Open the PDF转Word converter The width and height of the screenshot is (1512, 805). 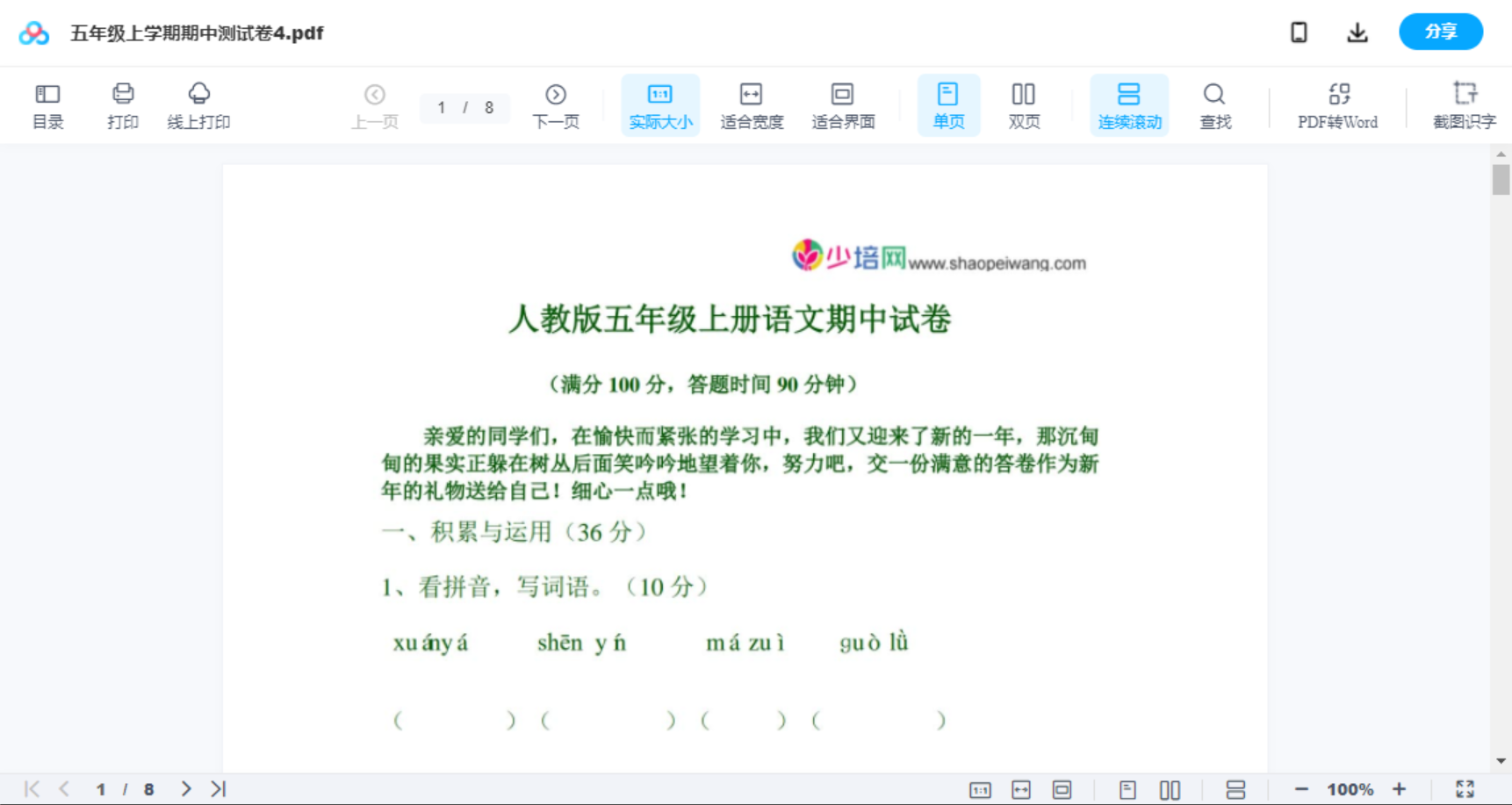coord(1337,105)
